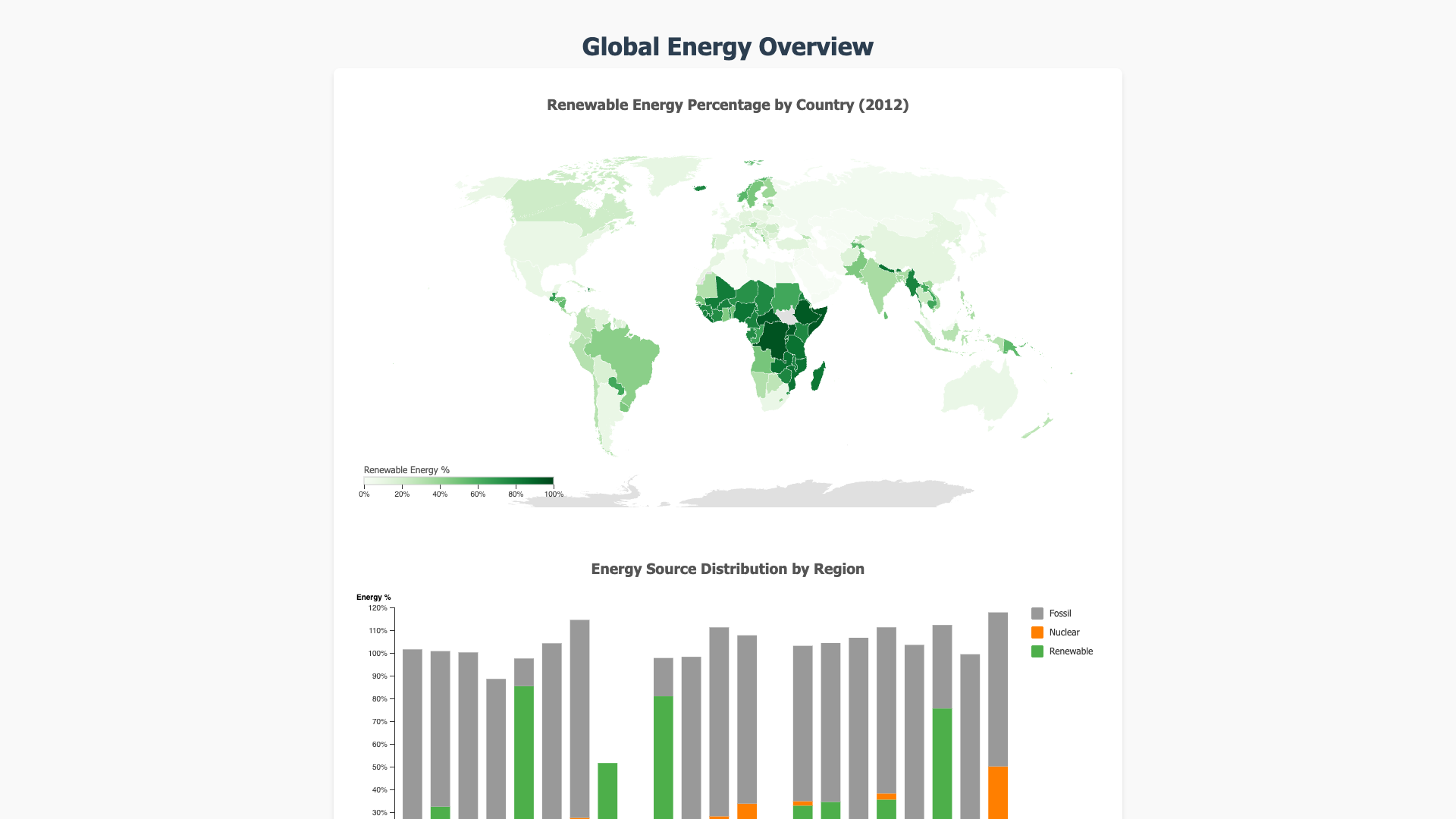Viewport: 1456px width, 819px height.
Task: Select Madagascar on the world map
Action: [x=818, y=377]
